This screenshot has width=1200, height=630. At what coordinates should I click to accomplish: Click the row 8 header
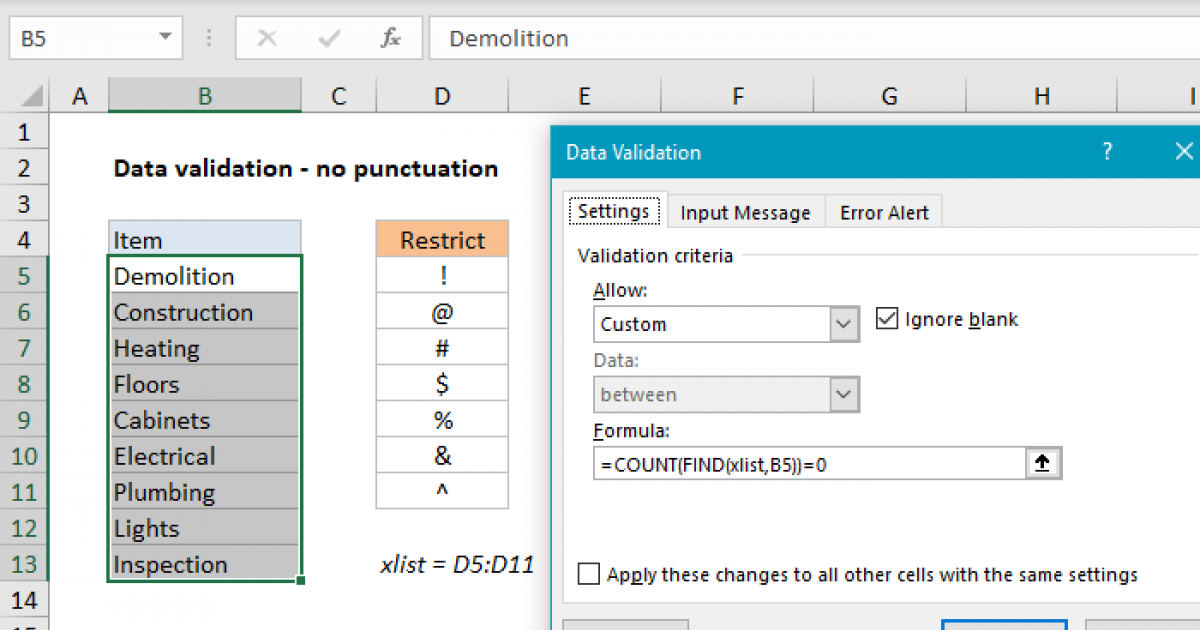(25, 383)
